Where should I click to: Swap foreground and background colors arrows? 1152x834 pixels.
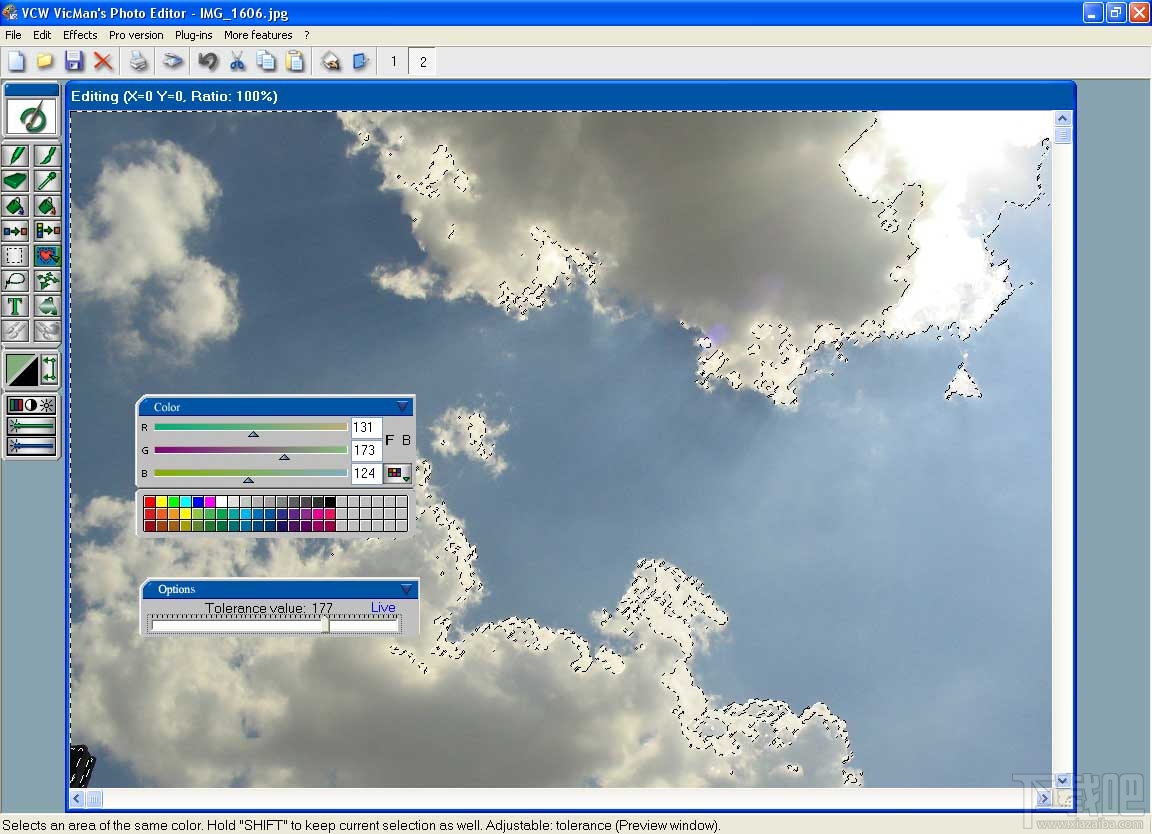[48, 370]
